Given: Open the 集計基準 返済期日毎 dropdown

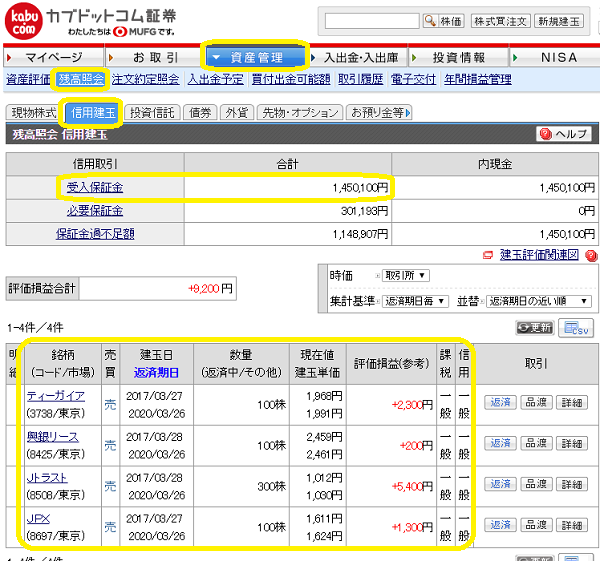Looking at the screenshot, I should point(415,301).
